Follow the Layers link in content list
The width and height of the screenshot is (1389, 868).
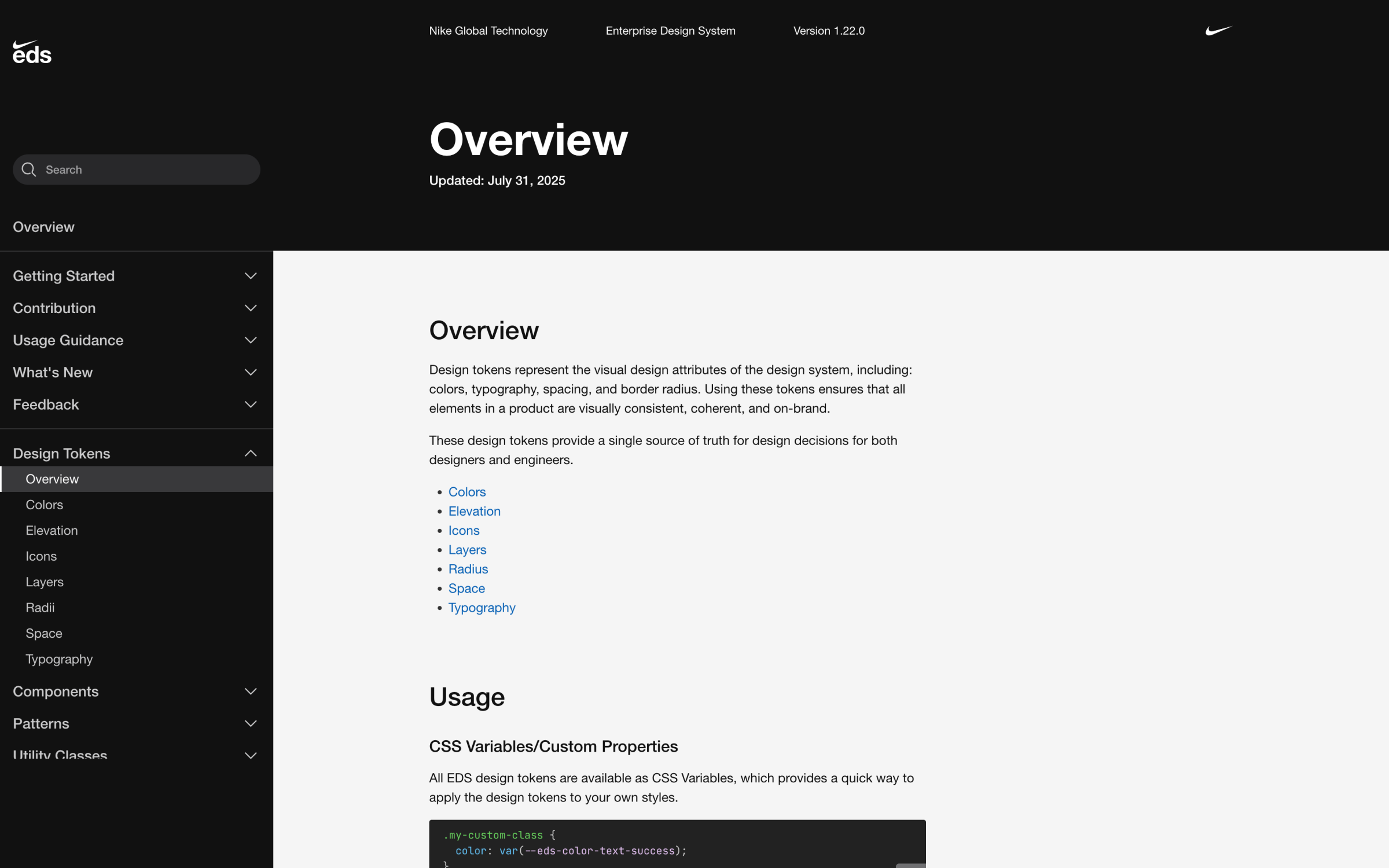(468, 550)
